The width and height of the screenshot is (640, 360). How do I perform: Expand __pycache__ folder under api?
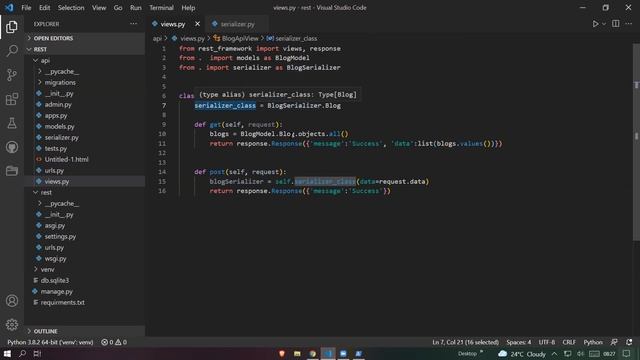coord(85,71)
